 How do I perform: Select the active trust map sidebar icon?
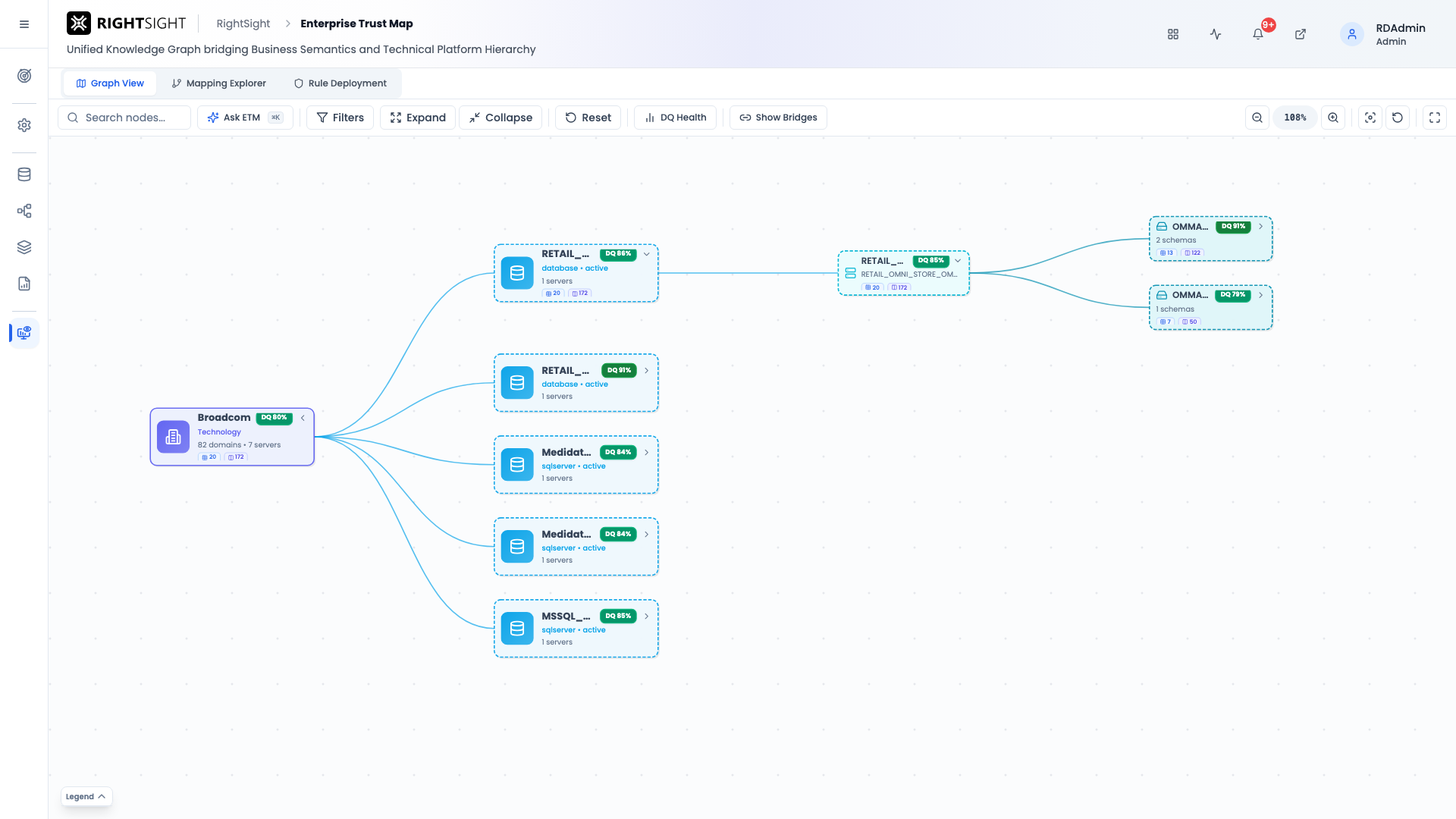[24, 333]
